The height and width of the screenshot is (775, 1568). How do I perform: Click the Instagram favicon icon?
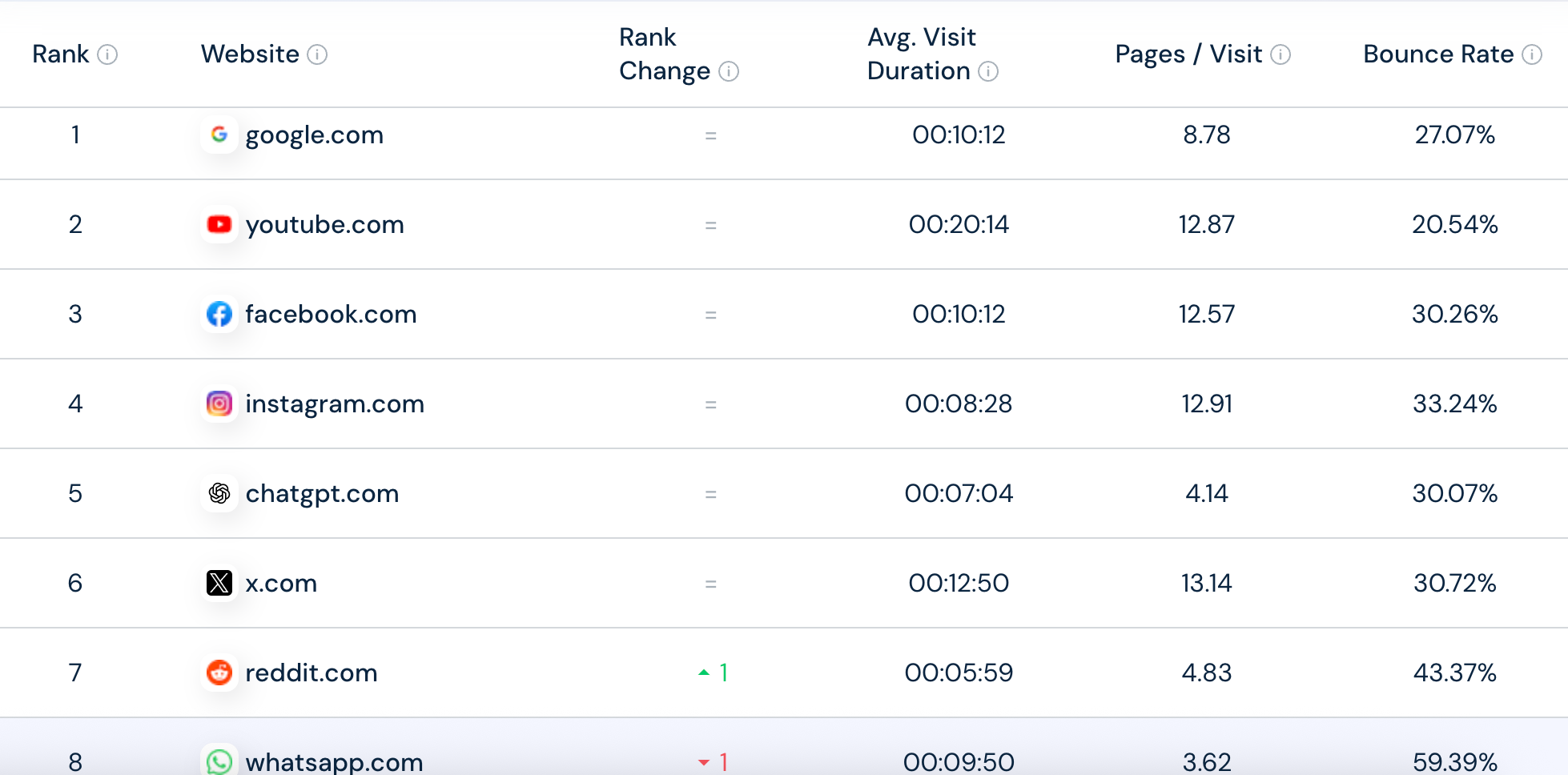coord(219,404)
